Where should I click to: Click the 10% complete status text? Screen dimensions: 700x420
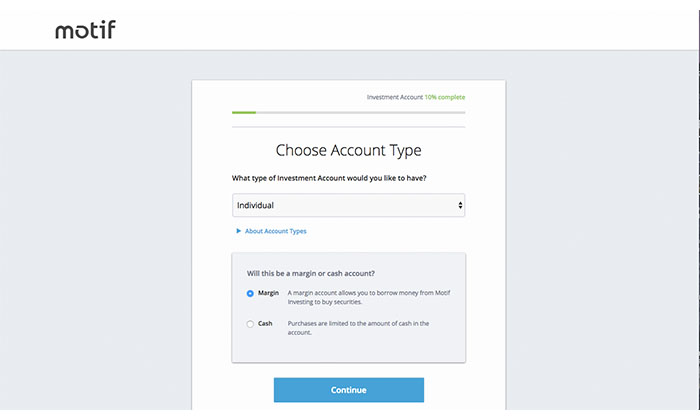tap(445, 97)
